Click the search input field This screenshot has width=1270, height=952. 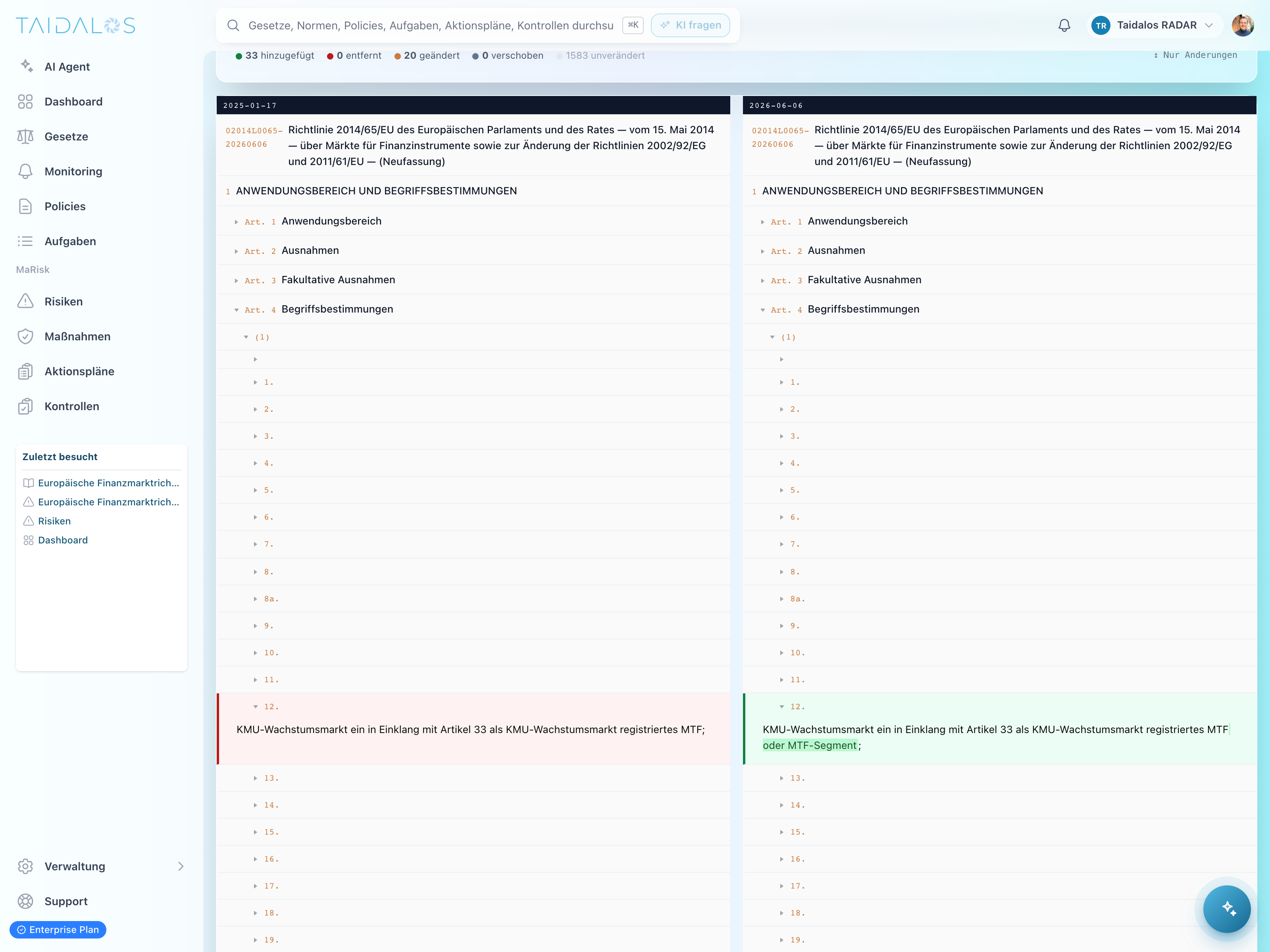[431, 25]
